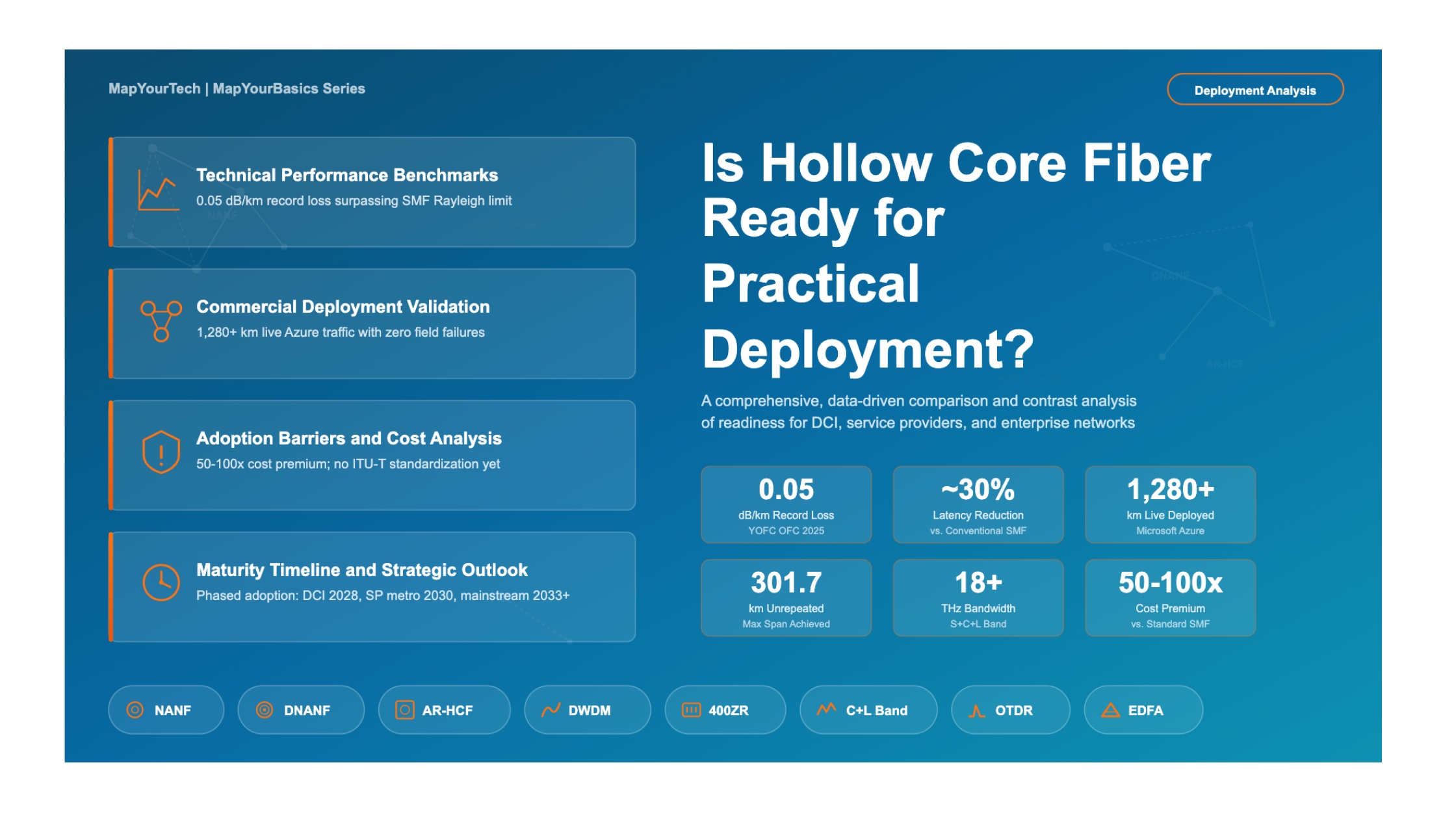
Task: Select the 1,280+ km Live Deployed tile
Action: [1169, 505]
